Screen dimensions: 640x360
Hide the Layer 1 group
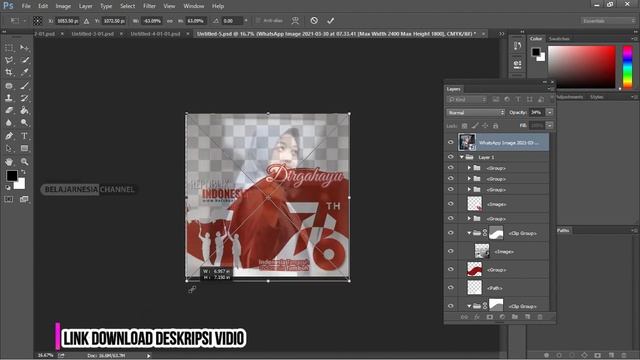coord(451,157)
